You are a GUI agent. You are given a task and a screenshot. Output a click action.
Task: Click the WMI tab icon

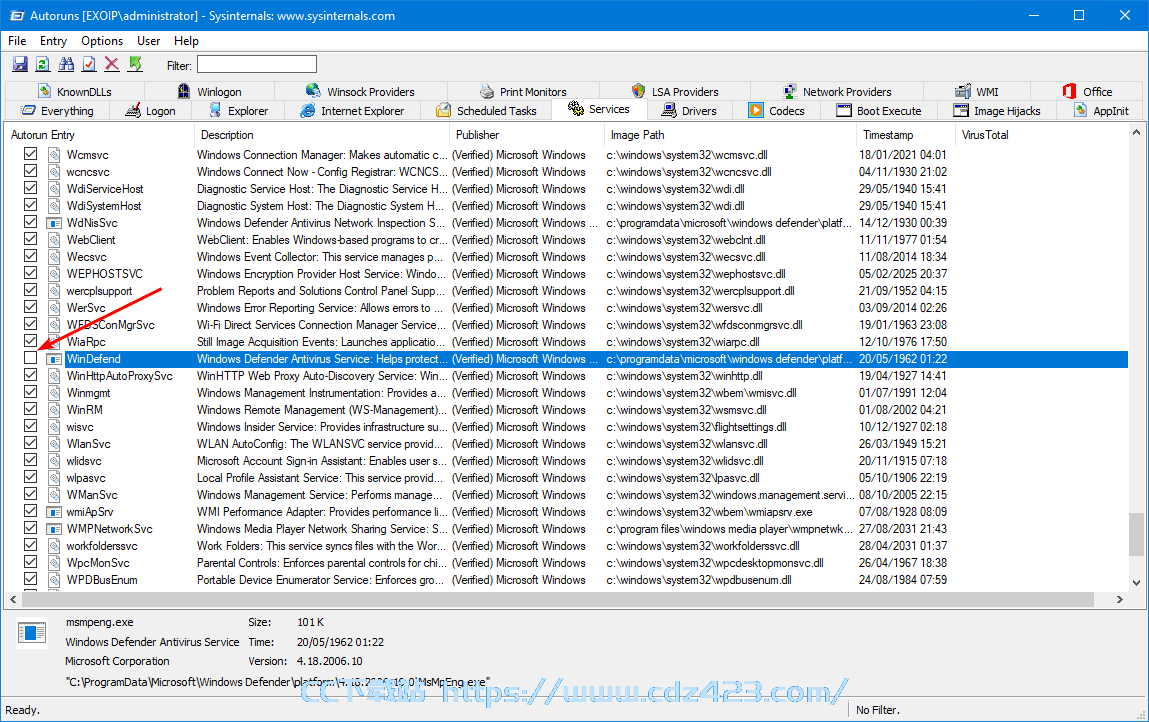[x=963, y=91]
